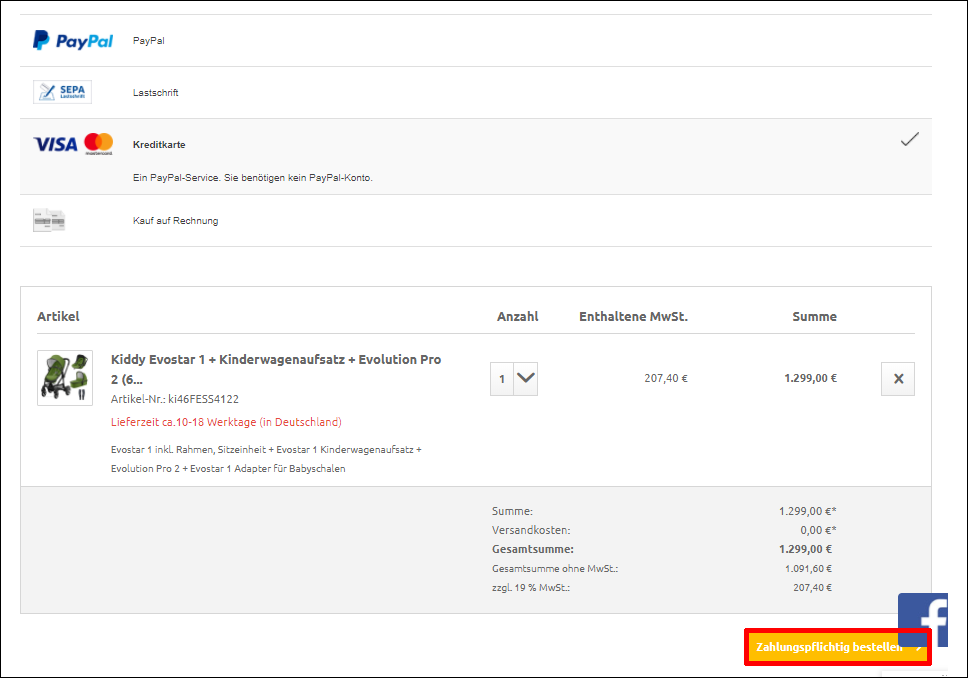Choose Kauf auf Rechnung payment
This screenshot has height=678, width=968.
point(475,220)
